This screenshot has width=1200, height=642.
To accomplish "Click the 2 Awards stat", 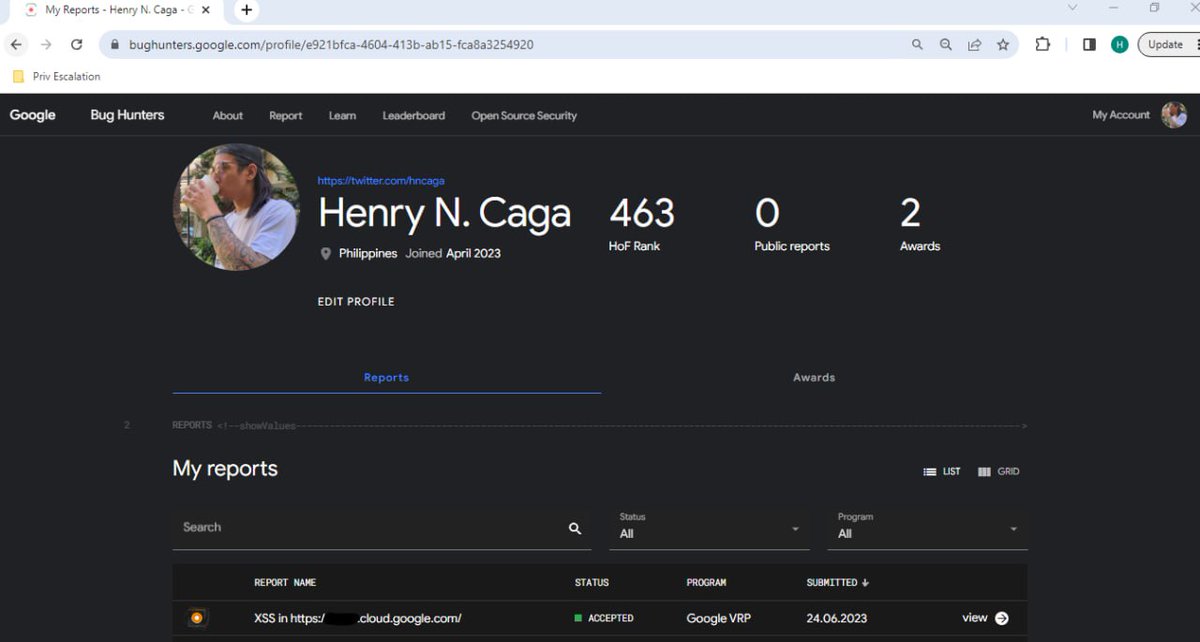I will pyautogui.click(x=920, y=223).
